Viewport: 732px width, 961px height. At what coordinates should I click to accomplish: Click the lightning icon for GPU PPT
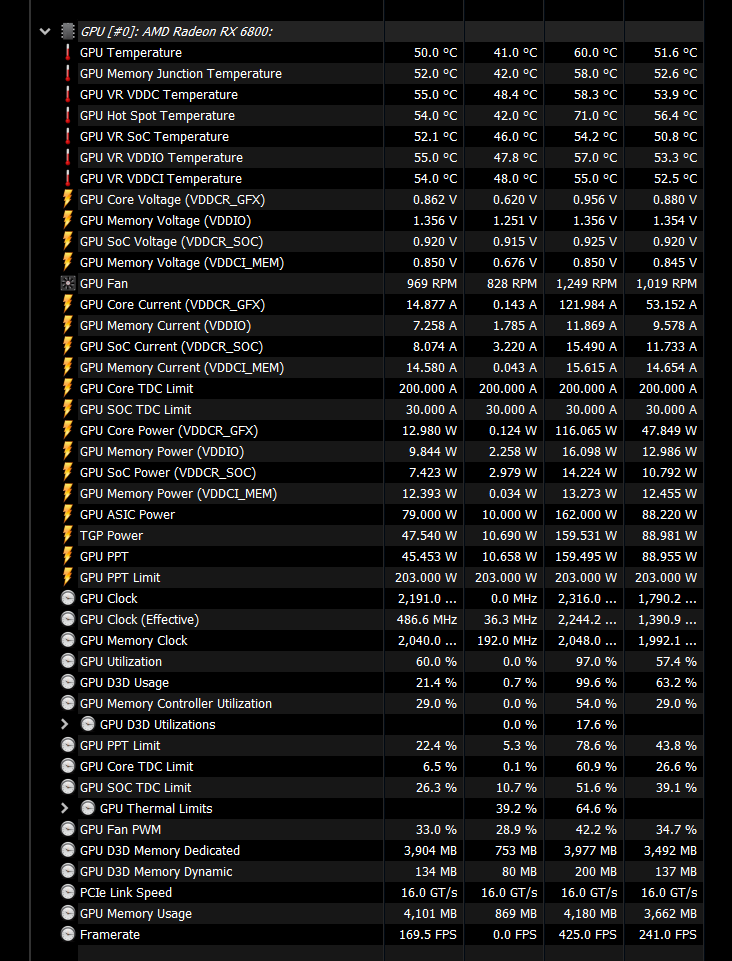68,556
